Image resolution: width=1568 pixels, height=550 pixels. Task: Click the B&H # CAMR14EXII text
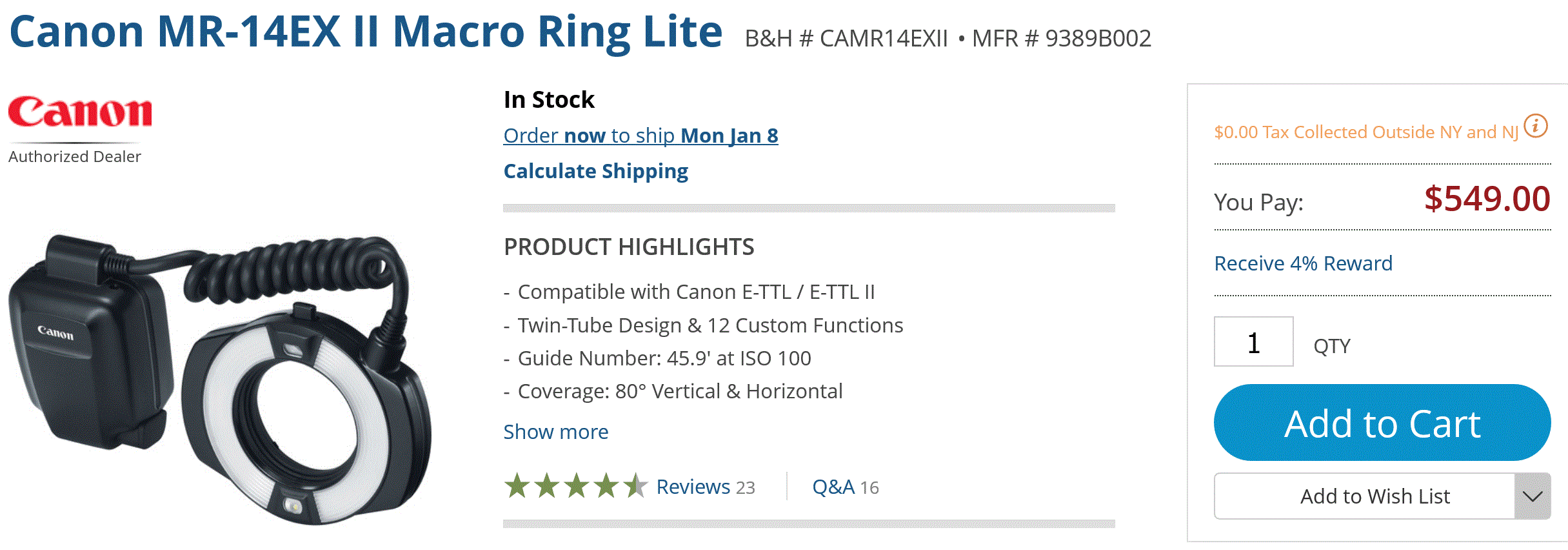pos(846,39)
